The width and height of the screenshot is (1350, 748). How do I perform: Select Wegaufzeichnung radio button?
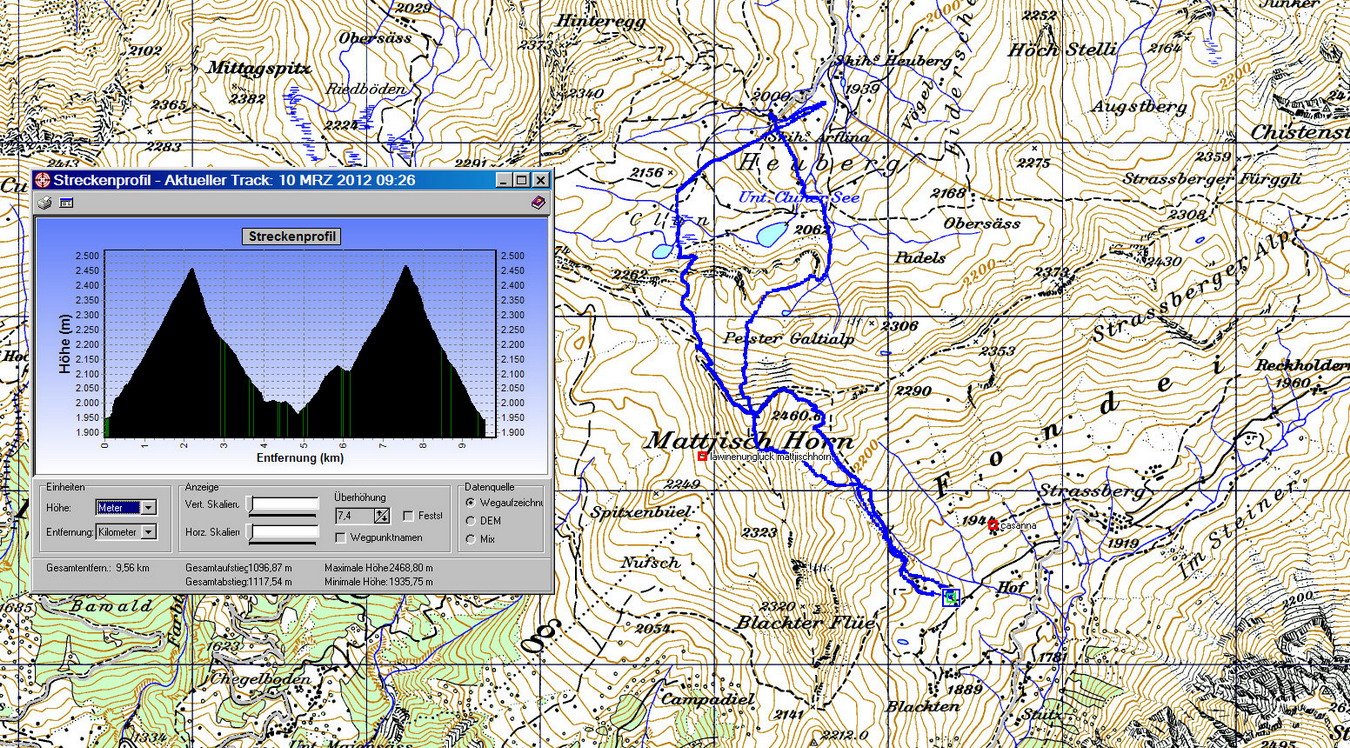pyautogui.click(x=471, y=503)
